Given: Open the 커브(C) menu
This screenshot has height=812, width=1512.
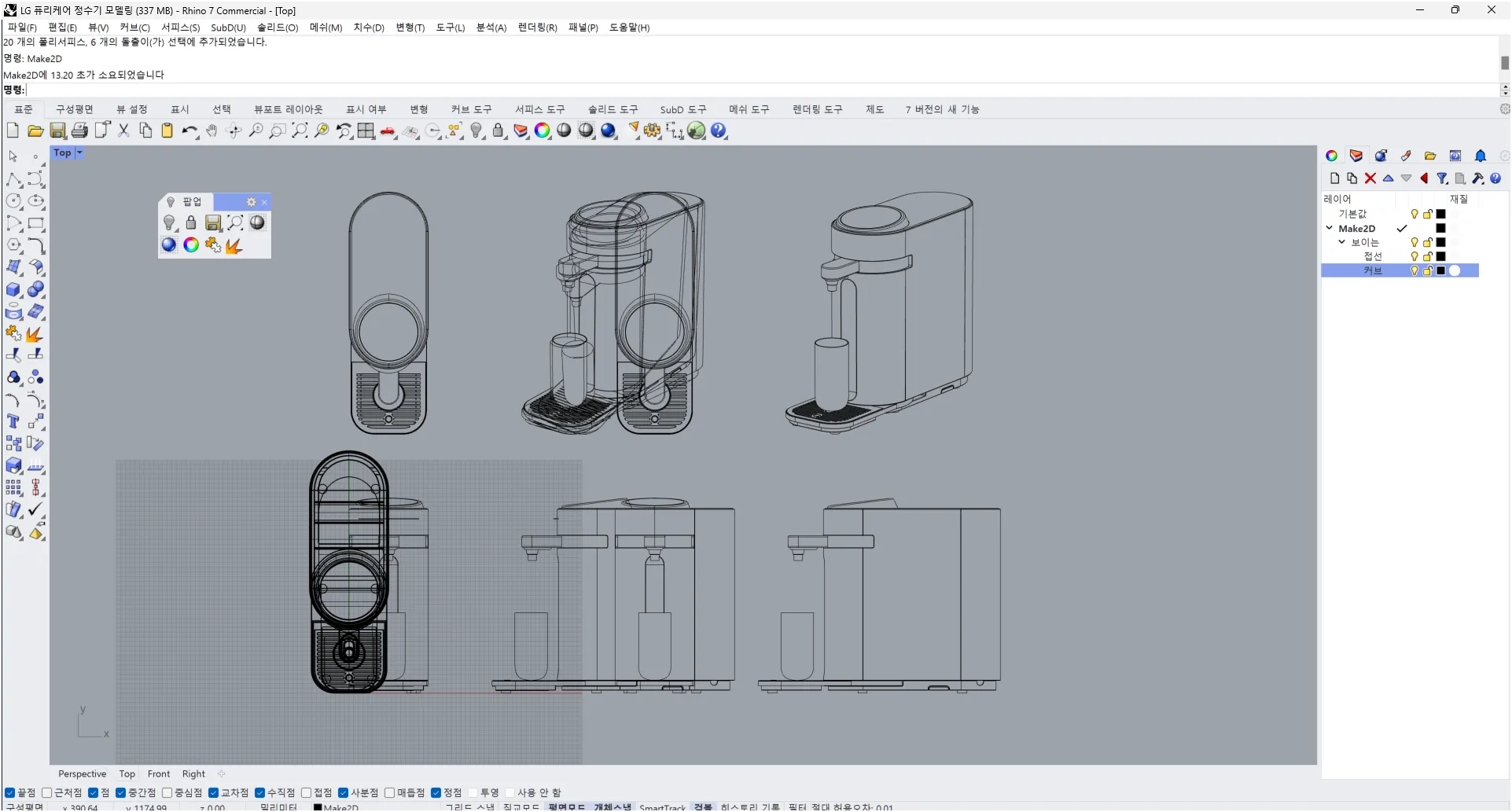Looking at the screenshot, I should click(x=134, y=28).
